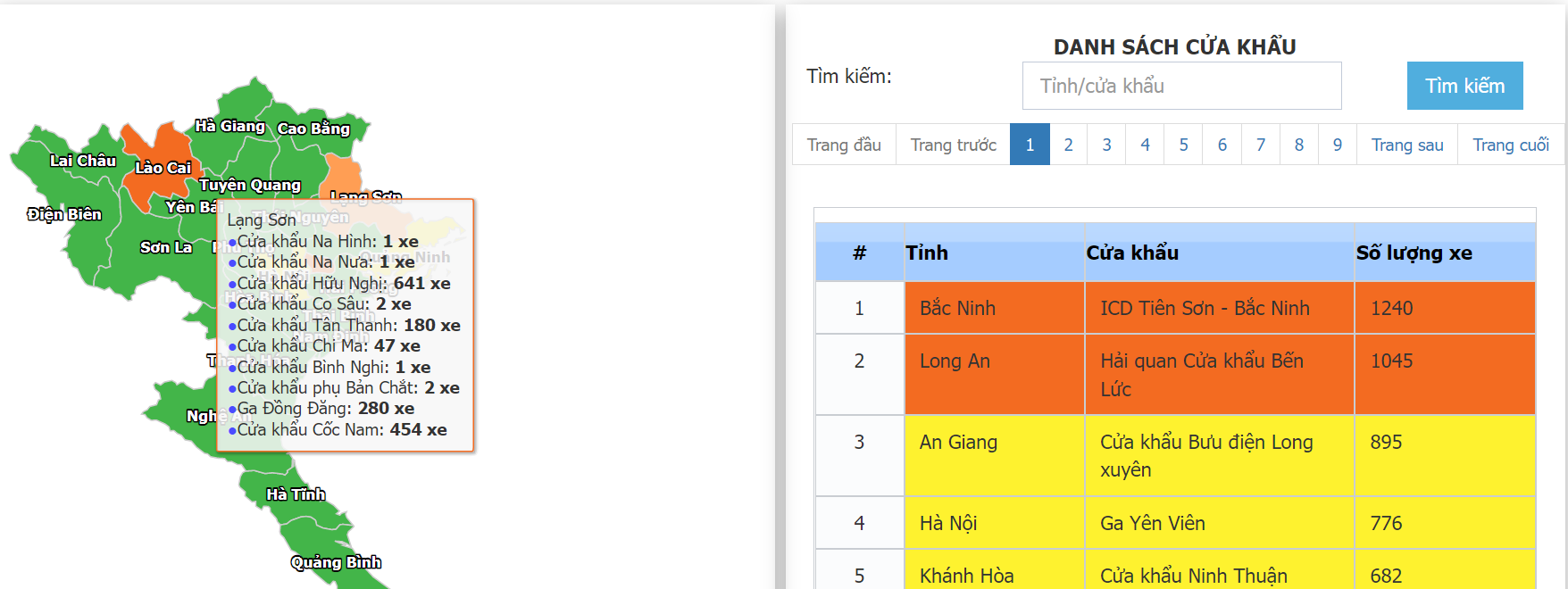Click the Lào Cai province on map
This screenshot has width=1568, height=589.
[x=162, y=167]
